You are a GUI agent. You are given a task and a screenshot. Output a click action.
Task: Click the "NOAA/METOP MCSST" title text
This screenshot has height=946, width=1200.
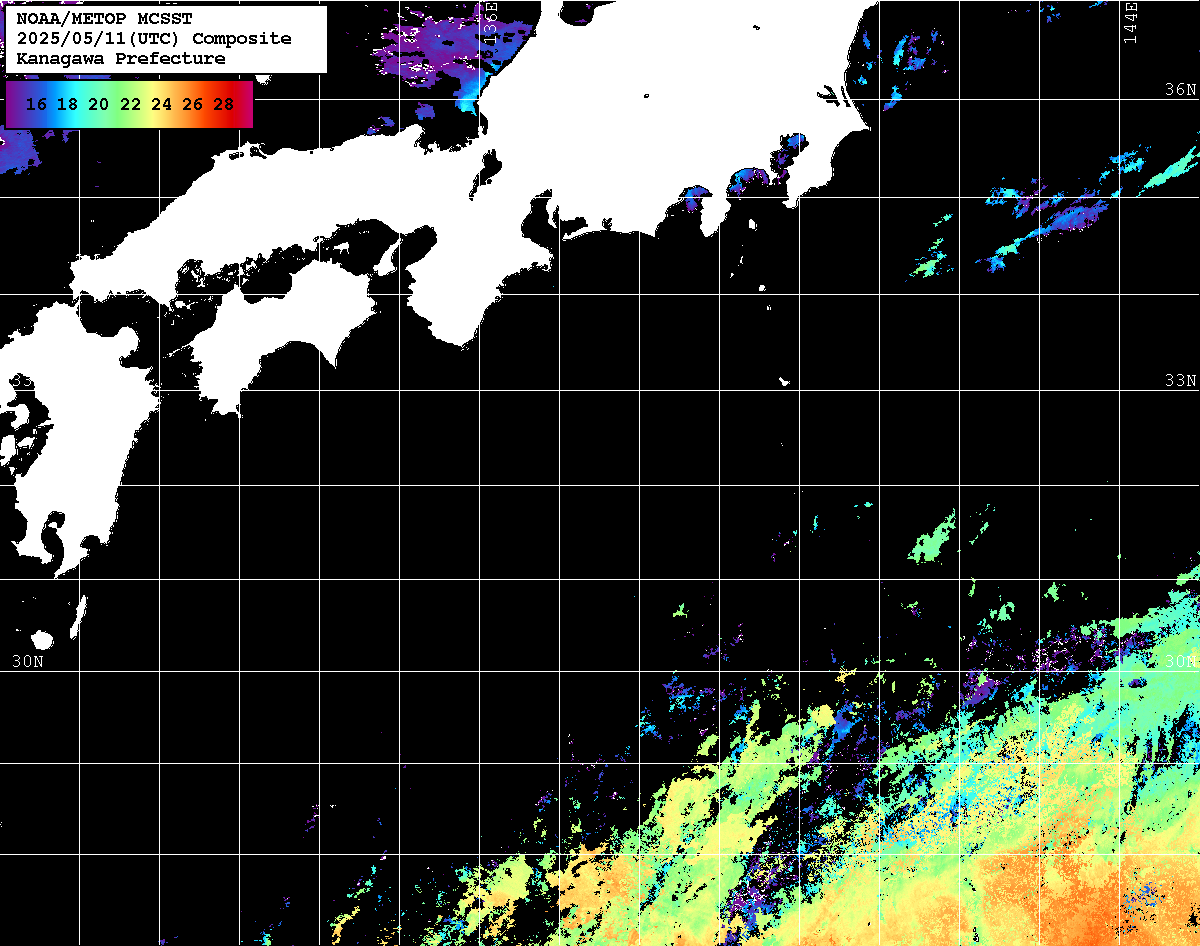point(105,19)
